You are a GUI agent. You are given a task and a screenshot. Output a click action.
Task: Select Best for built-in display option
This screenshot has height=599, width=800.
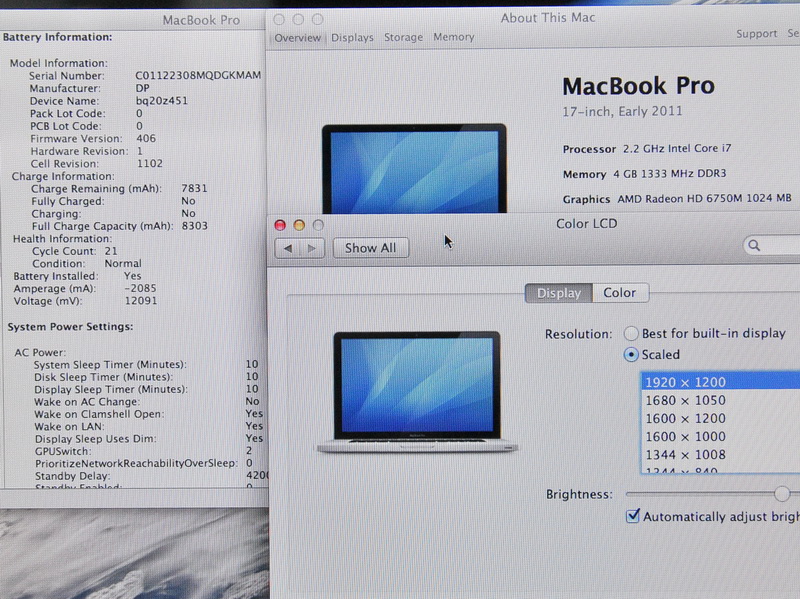632,333
